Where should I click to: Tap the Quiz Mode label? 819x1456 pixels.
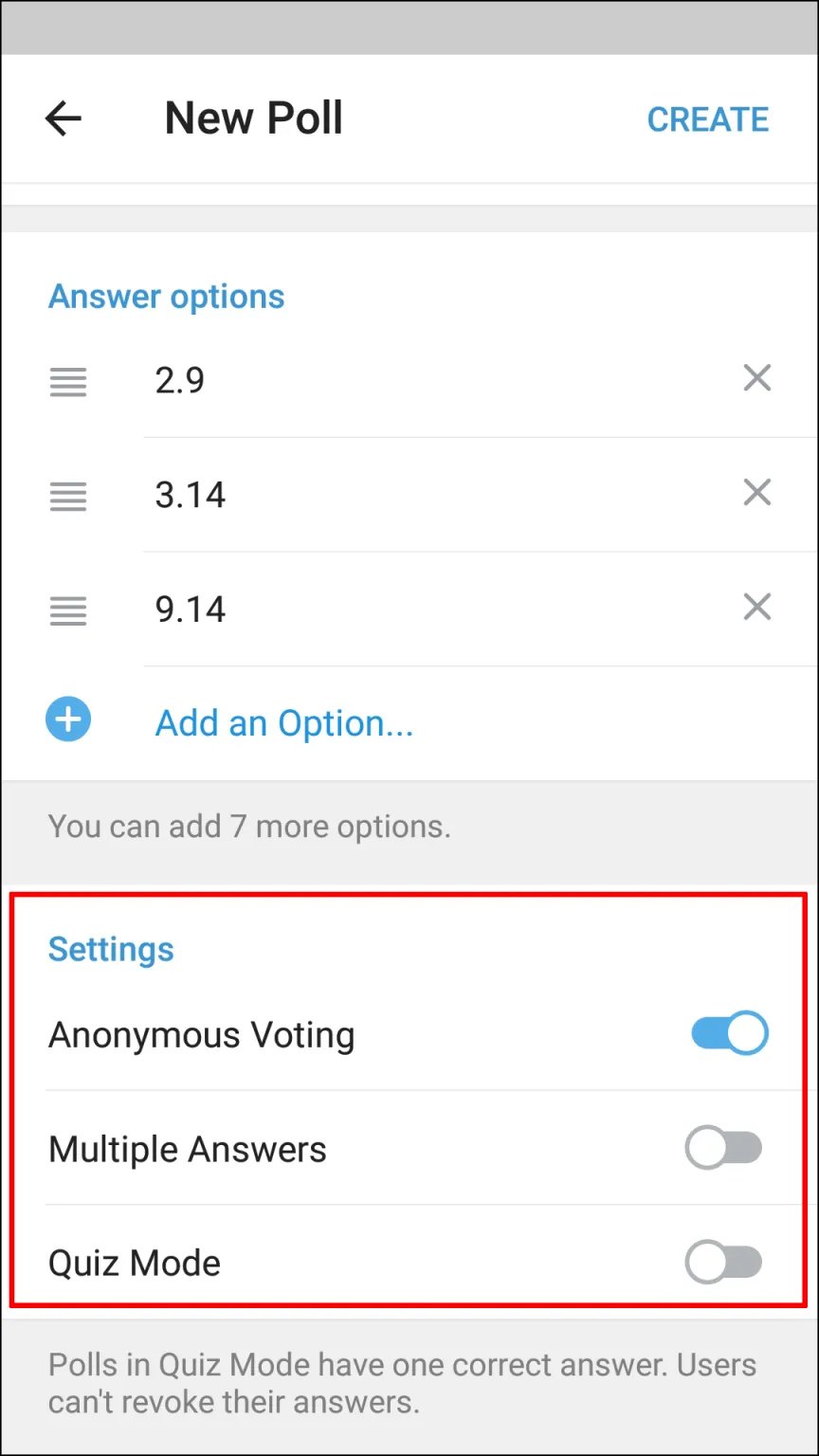(x=135, y=1264)
